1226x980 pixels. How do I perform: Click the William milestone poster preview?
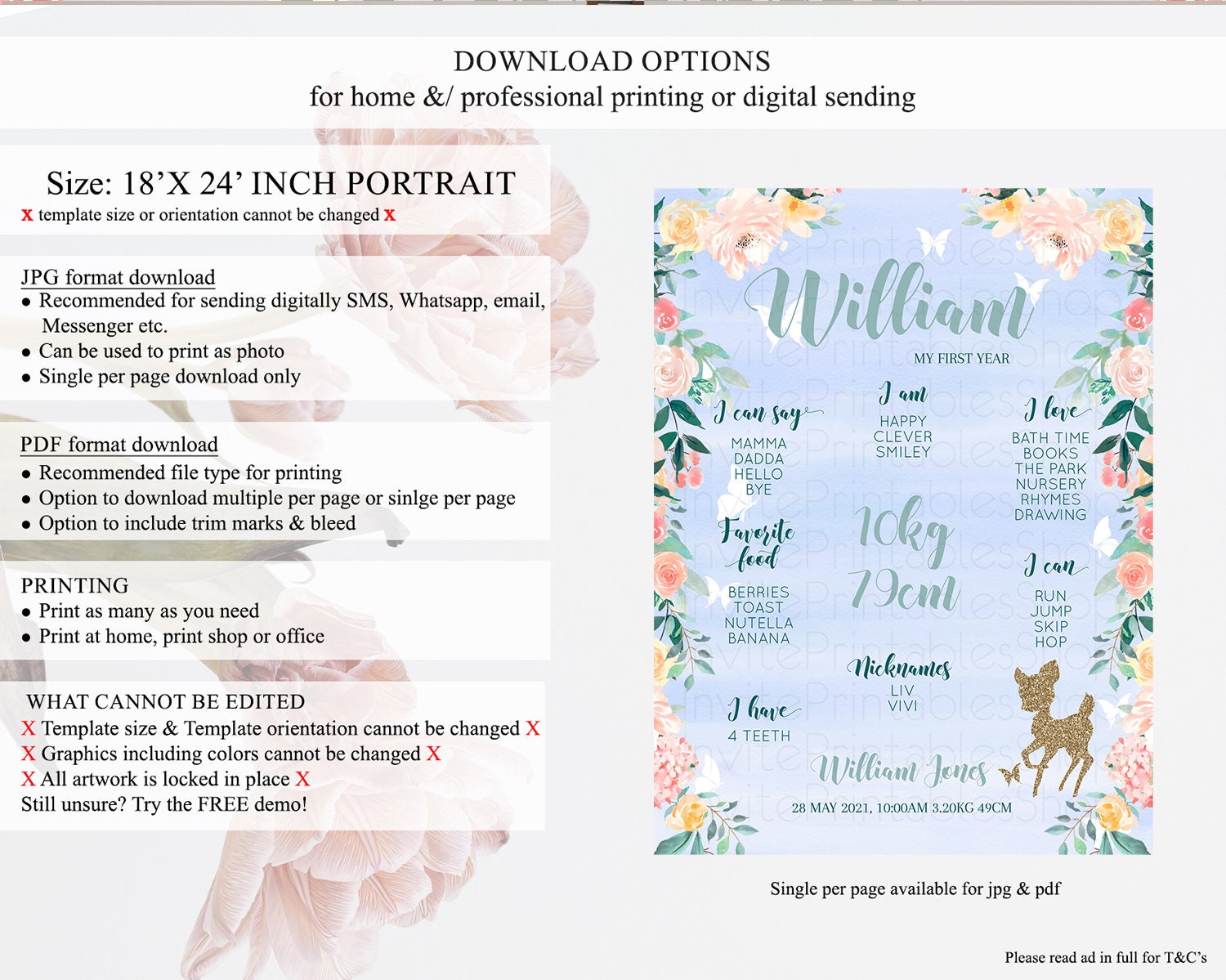coord(903,521)
